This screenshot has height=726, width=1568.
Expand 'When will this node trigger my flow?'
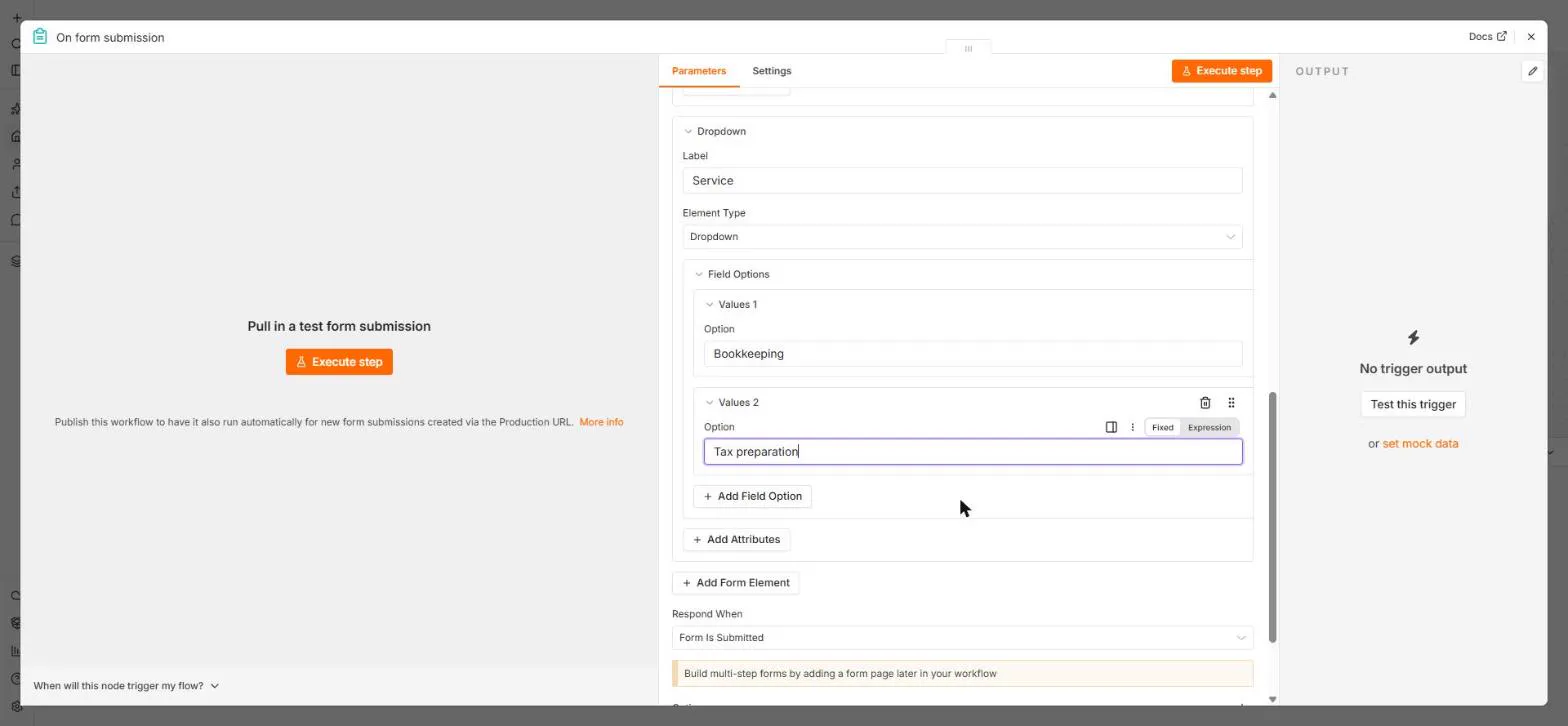click(x=126, y=686)
